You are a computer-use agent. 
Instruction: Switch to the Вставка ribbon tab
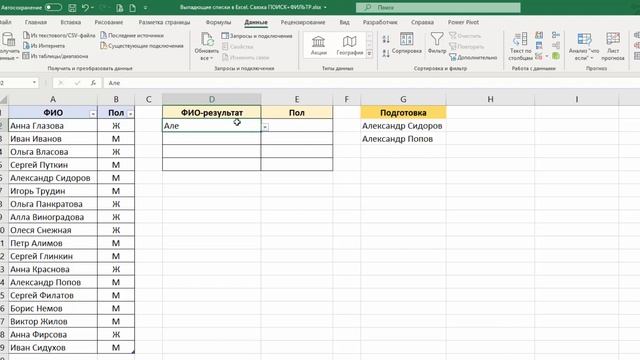tap(71, 22)
